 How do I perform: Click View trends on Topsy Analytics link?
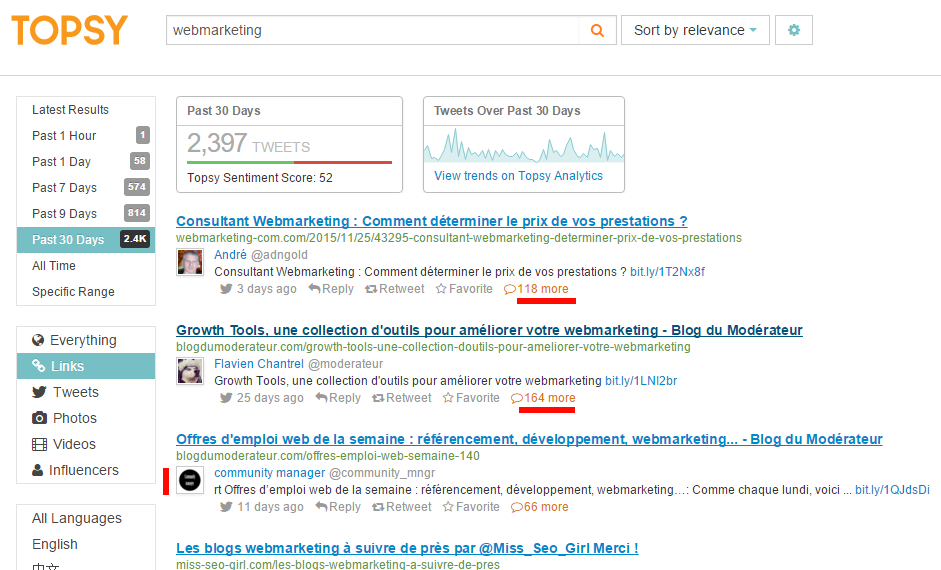(519, 176)
